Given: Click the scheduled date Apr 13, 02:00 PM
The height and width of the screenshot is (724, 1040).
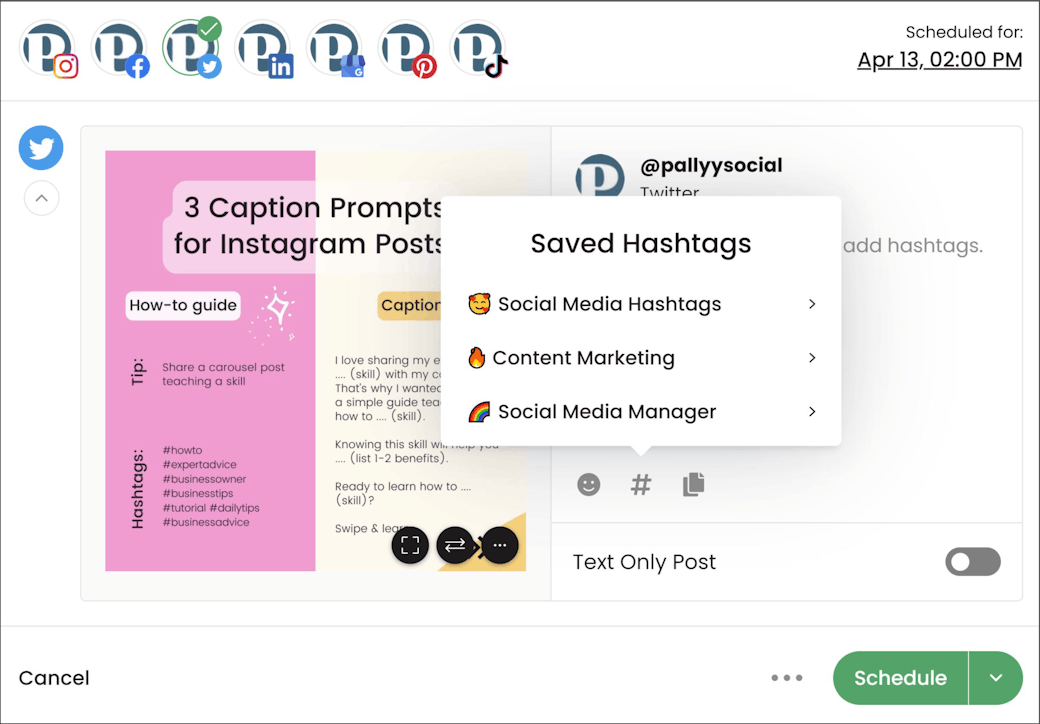Looking at the screenshot, I should 939,60.
